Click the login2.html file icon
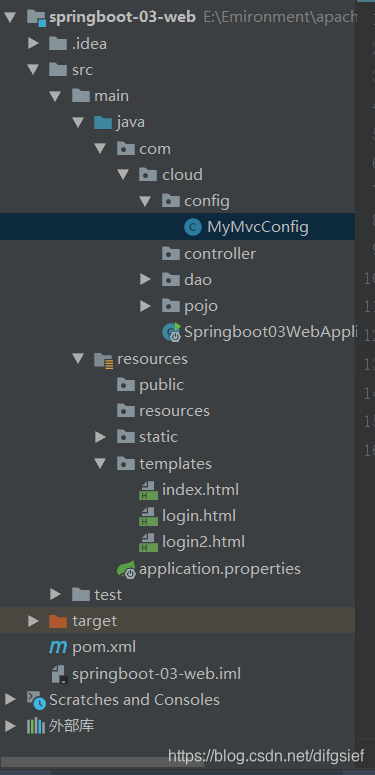The image size is (375, 775). 148,543
